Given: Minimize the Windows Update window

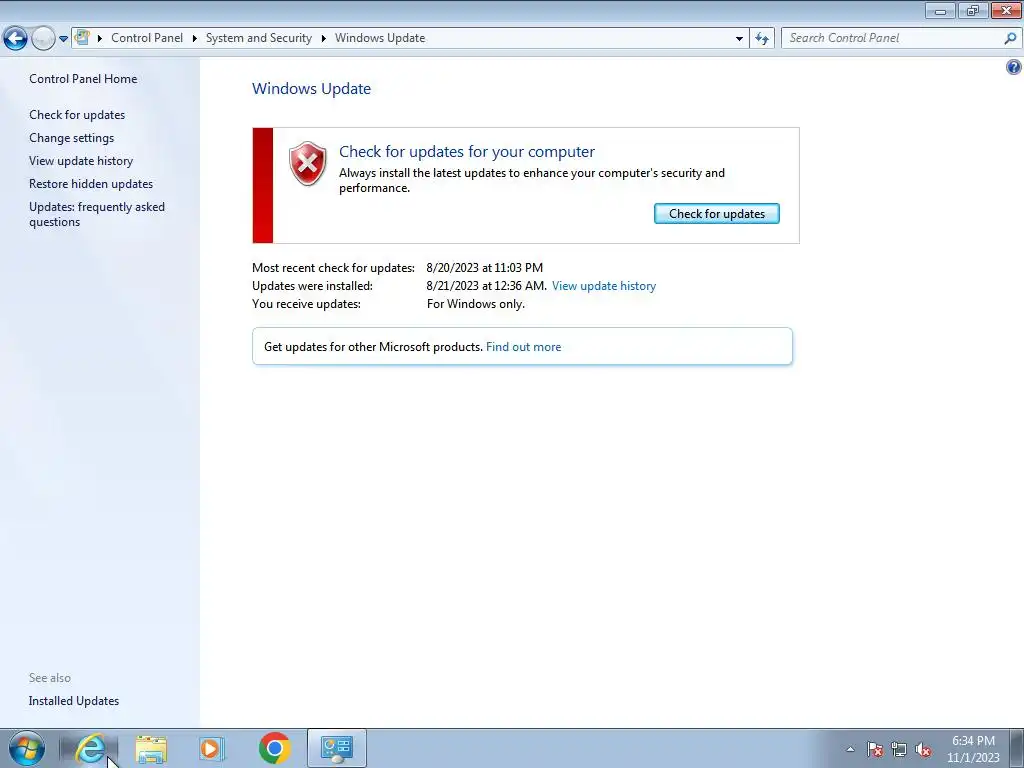Looking at the screenshot, I should (x=940, y=10).
